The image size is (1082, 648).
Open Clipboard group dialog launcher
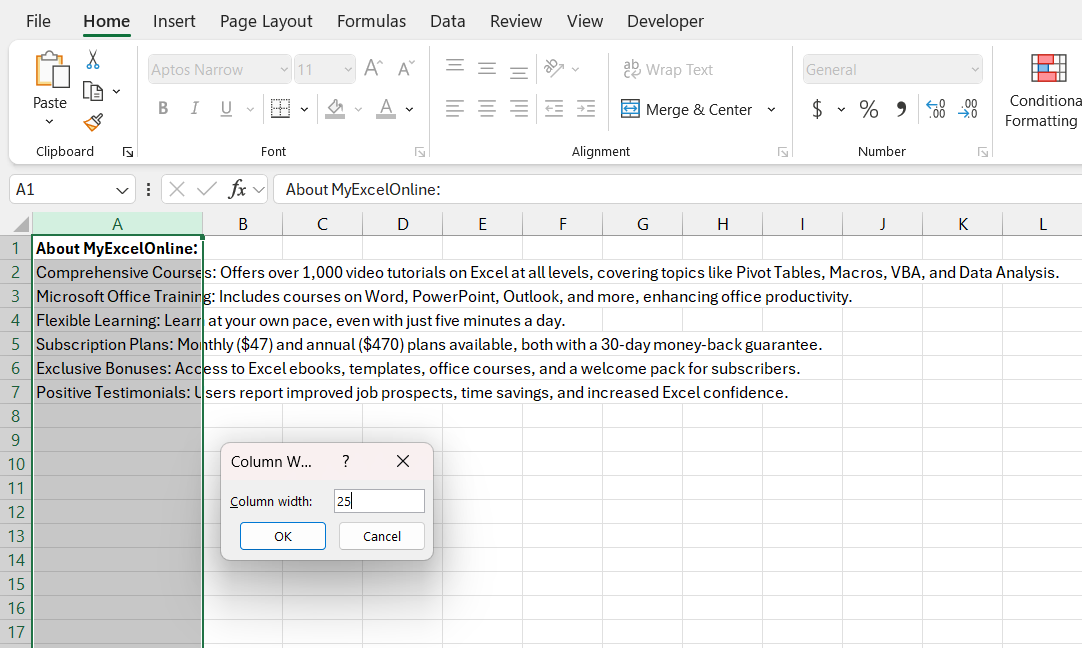pos(128,152)
